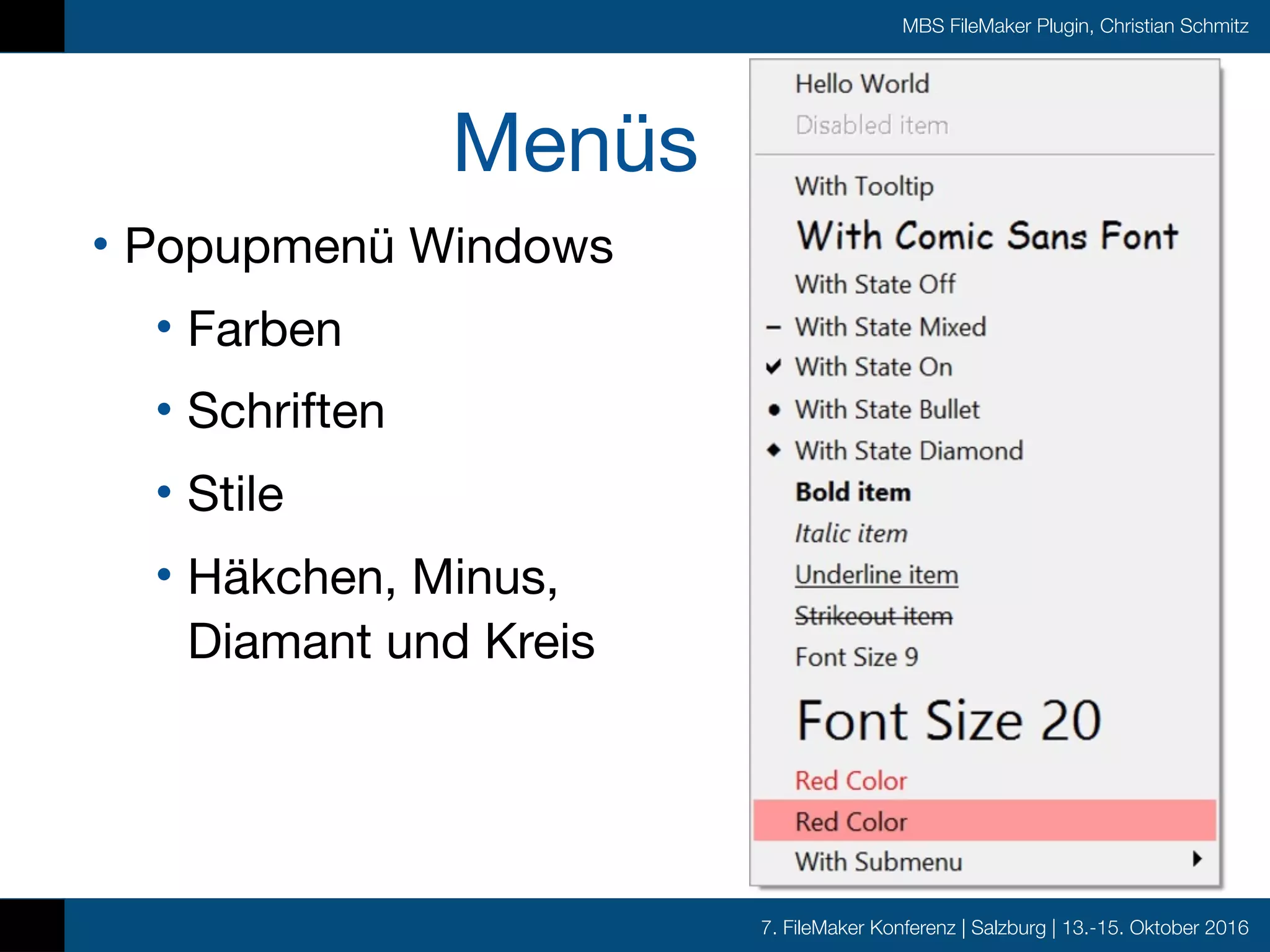Screen dimensions: 1270x952
Task: Select the With State Bullet radio item
Action: [887, 410]
